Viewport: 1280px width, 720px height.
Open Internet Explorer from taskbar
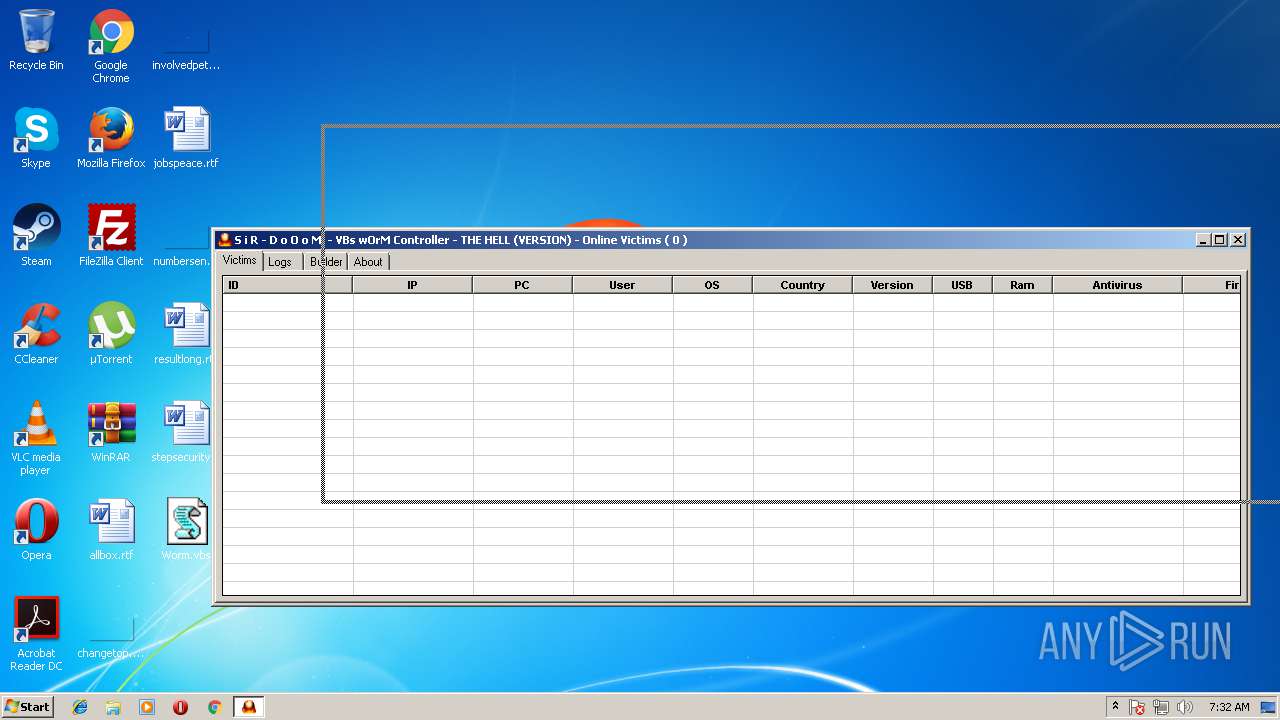pos(80,707)
